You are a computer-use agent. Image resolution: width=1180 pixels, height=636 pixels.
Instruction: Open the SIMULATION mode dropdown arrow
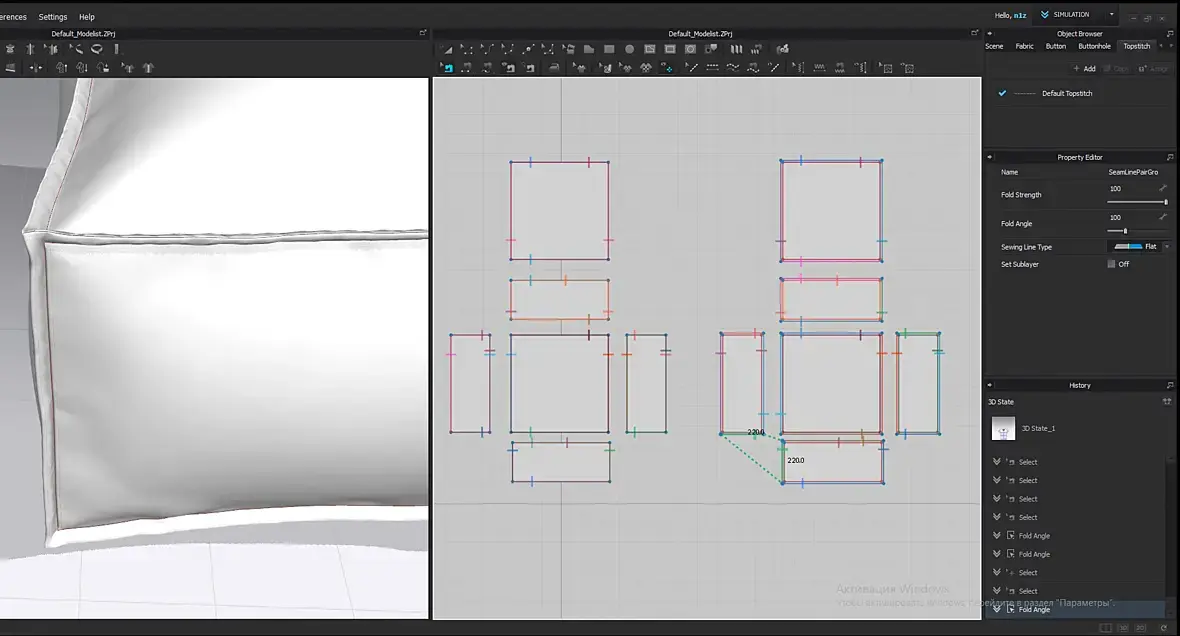pyautogui.click(x=1112, y=14)
